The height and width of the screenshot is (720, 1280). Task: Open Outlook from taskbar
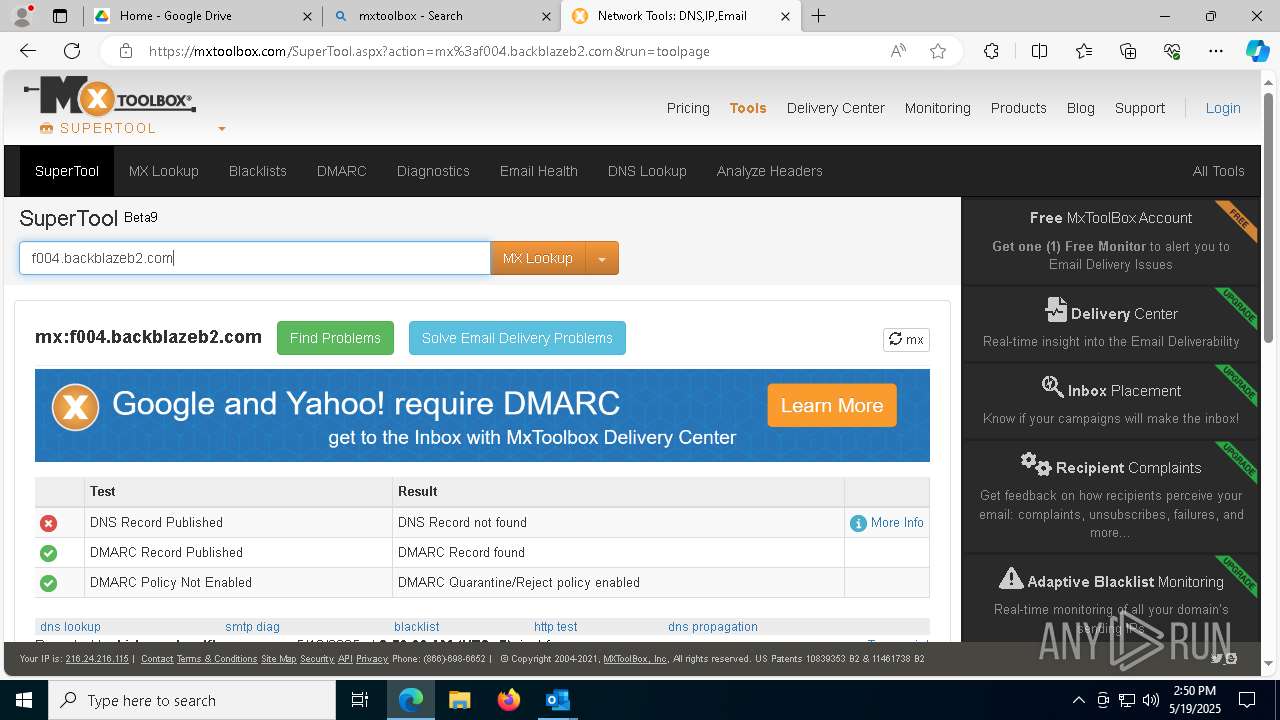(557, 700)
